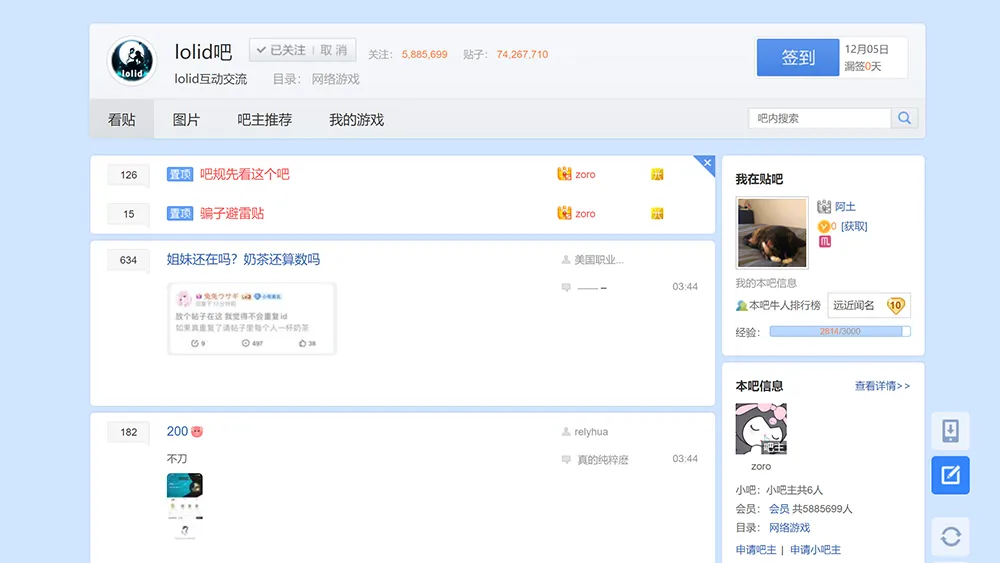The height and width of the screenshot is (563, 1000).
Task: Click the crown icon beside the first zoro
Action: click(564, 174)
